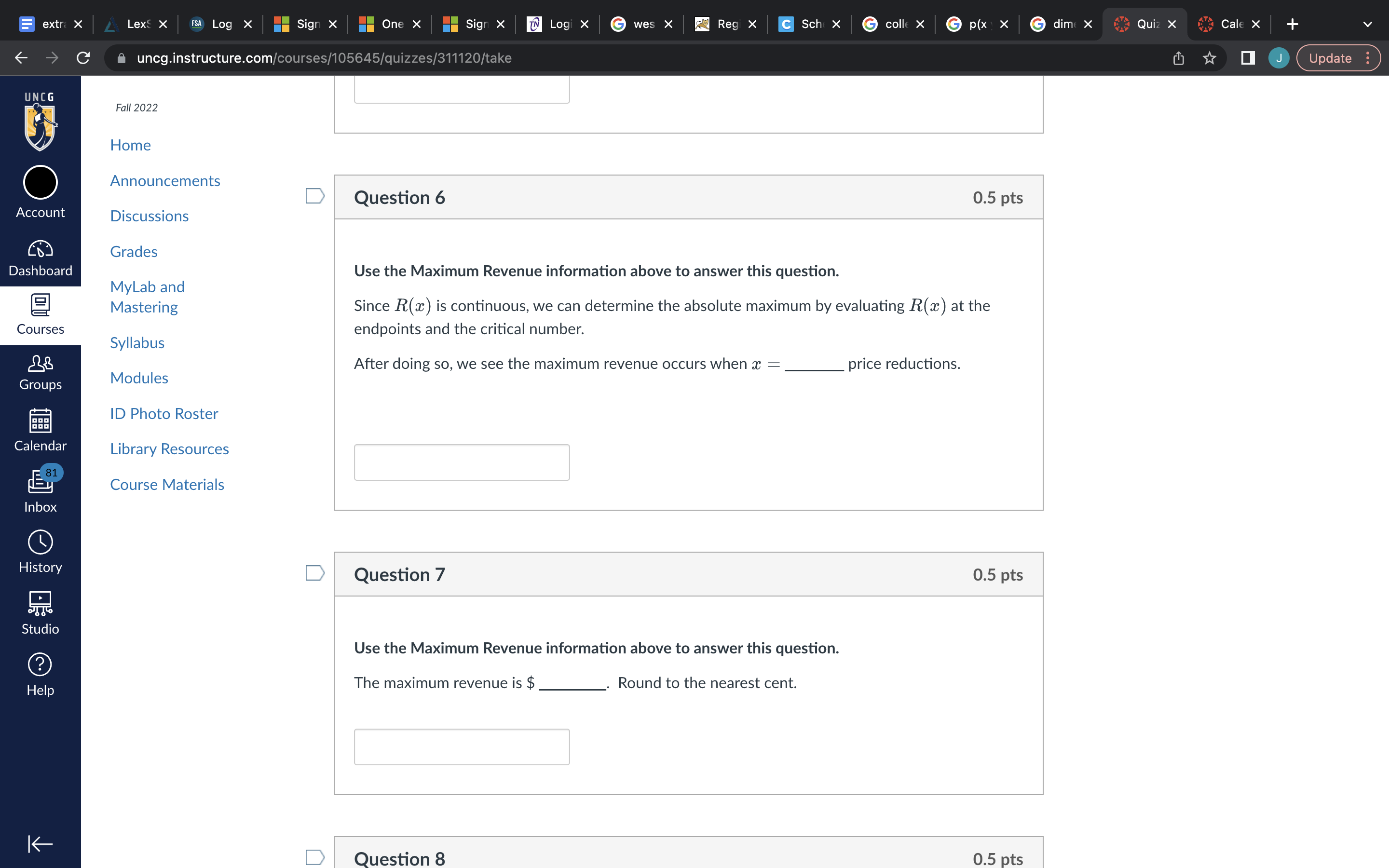Open the Modules course link
Image resolution: width=1389 pixels, height=868 pixels.
tap(139, 378)
